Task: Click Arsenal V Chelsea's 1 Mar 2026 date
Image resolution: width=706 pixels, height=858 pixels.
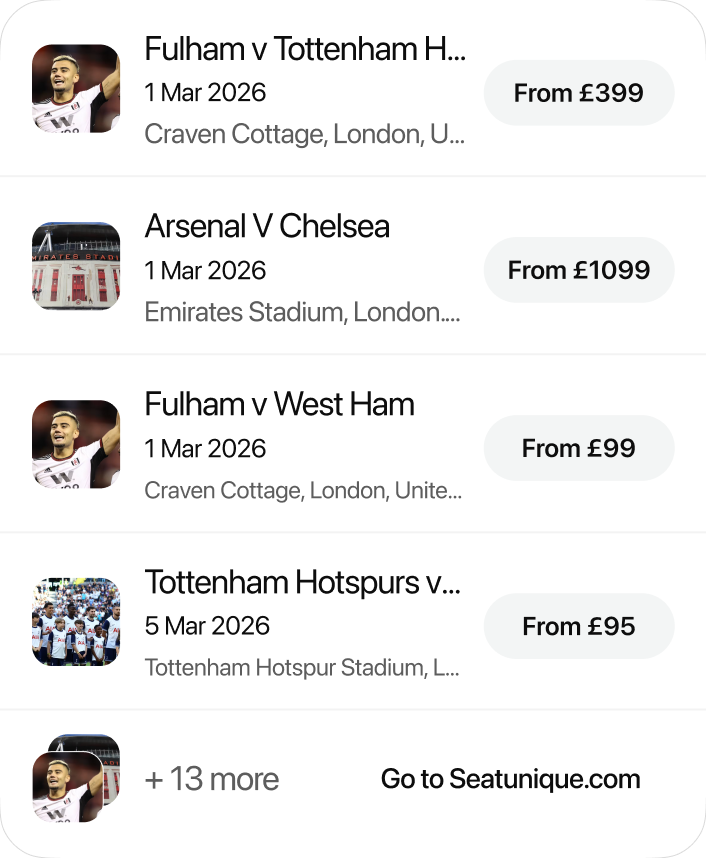Action: (x=205, y=271)
